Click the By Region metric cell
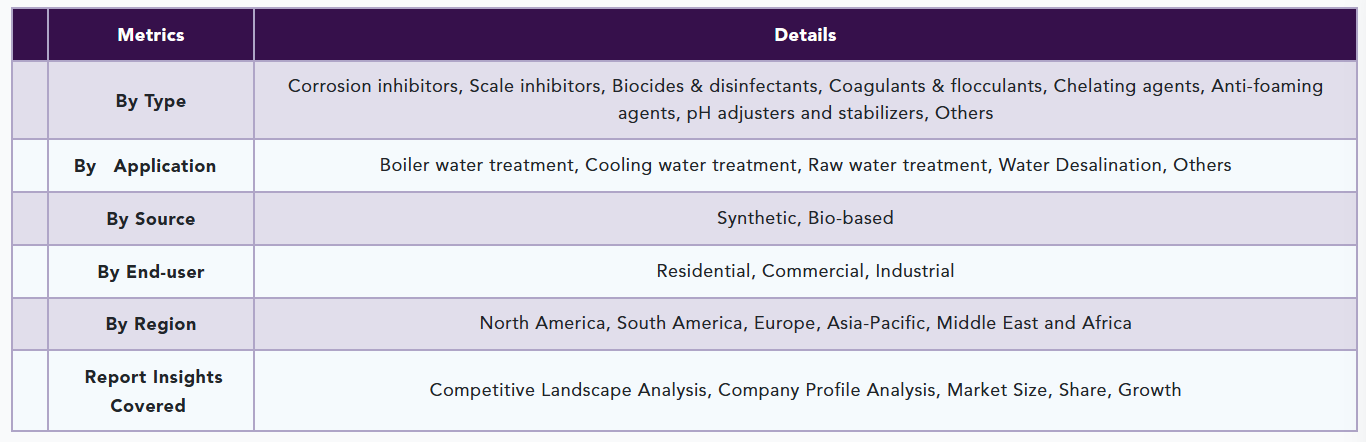Viewport: 1366px width, 442px height. tap(151, 324)
